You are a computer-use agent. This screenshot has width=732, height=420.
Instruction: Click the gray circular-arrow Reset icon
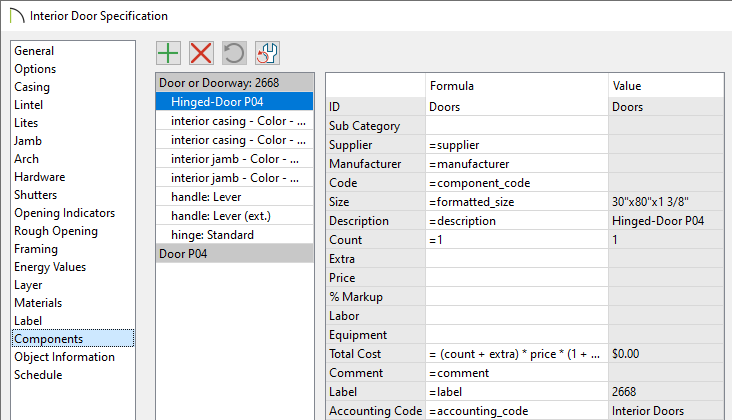point(234,53)
